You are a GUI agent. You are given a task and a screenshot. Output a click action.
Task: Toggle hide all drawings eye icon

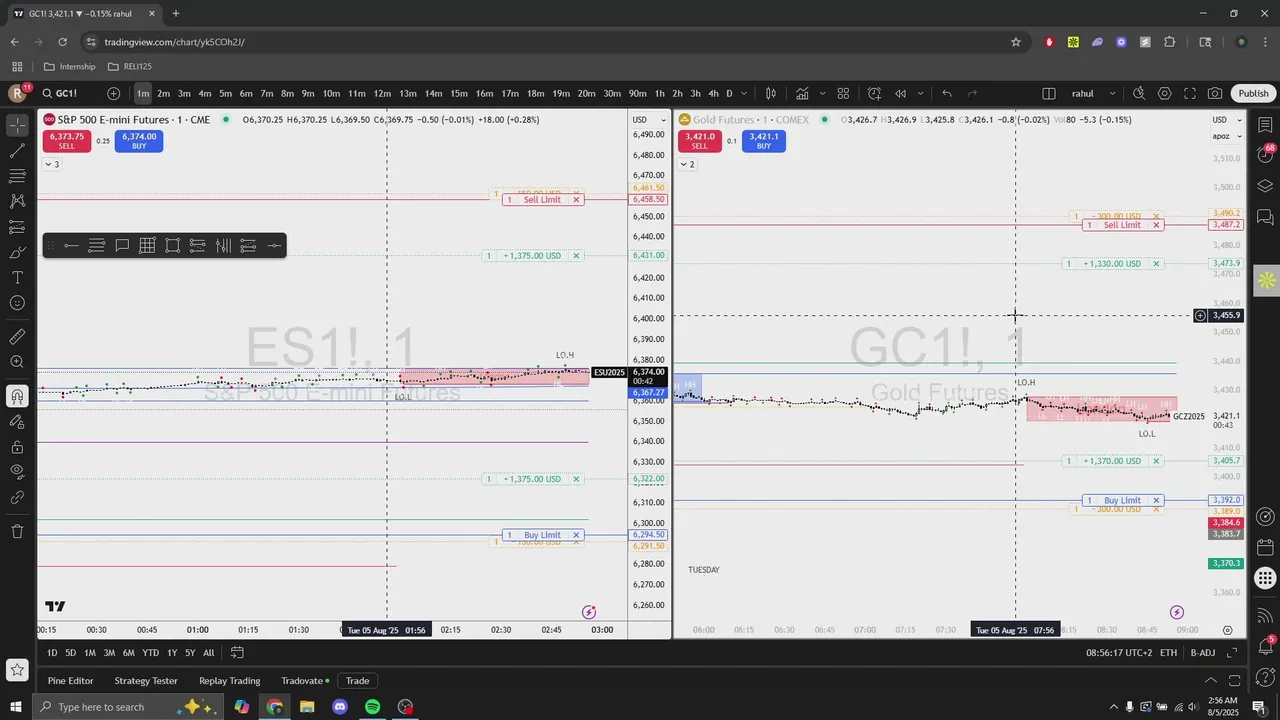click(17, 471)
